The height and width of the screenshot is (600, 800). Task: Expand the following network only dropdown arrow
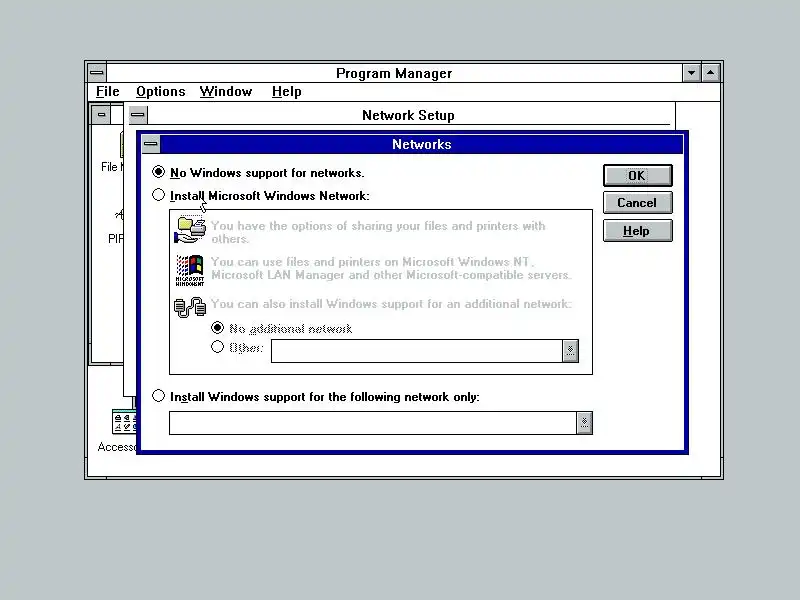(x=584, y=423)
